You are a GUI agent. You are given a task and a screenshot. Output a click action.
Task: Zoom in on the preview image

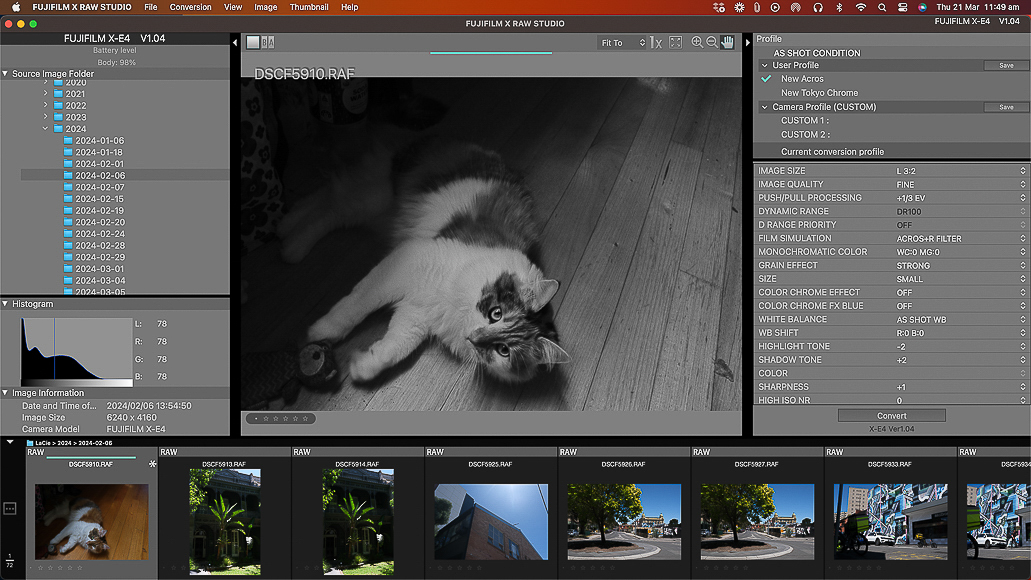pyautogui.click(x=697, y=43)
